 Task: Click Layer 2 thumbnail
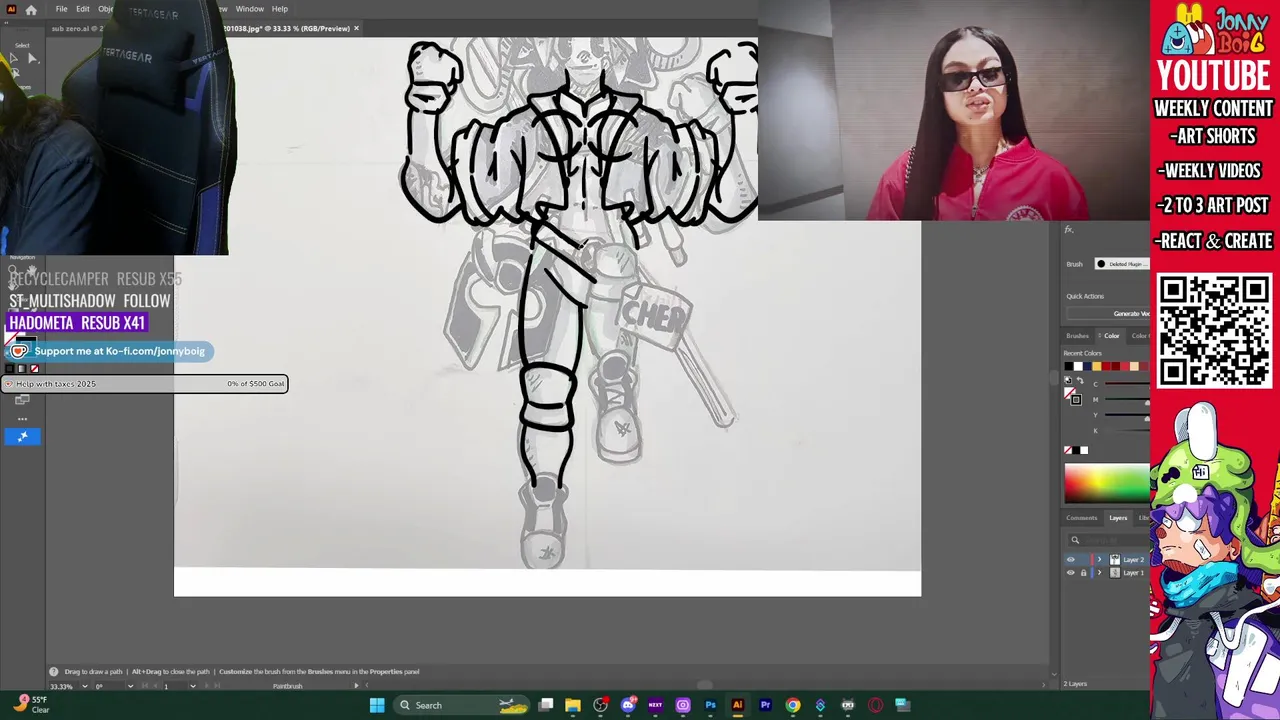coord(1115,560)
